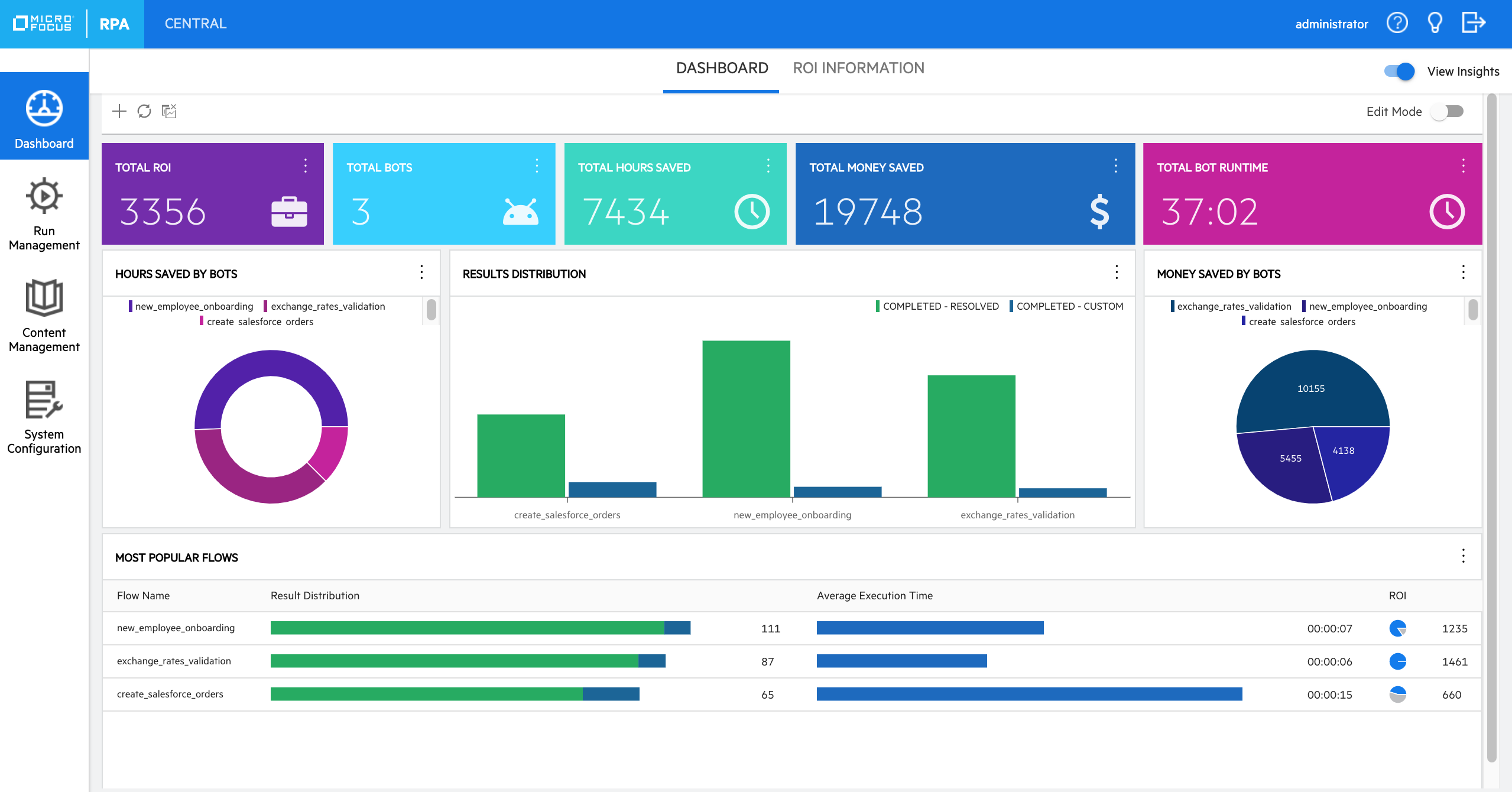The width and height of the screenshot is (1512, 792).
Task: Open Run Management from the sidebar
Action: (x=44, y=213)
